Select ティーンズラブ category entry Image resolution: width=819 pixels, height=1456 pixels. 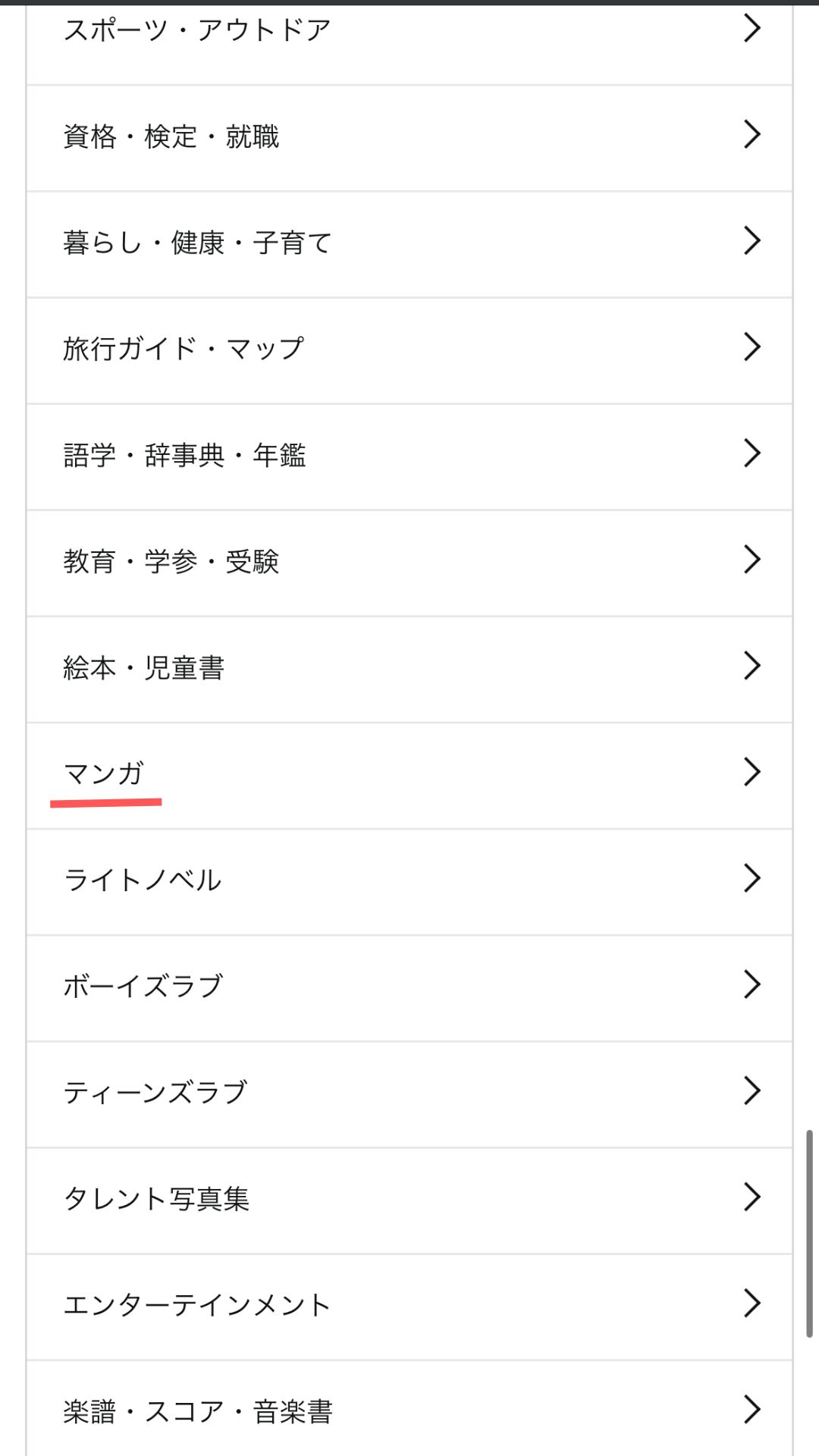pyautogui.click(x=409, y=1094)
